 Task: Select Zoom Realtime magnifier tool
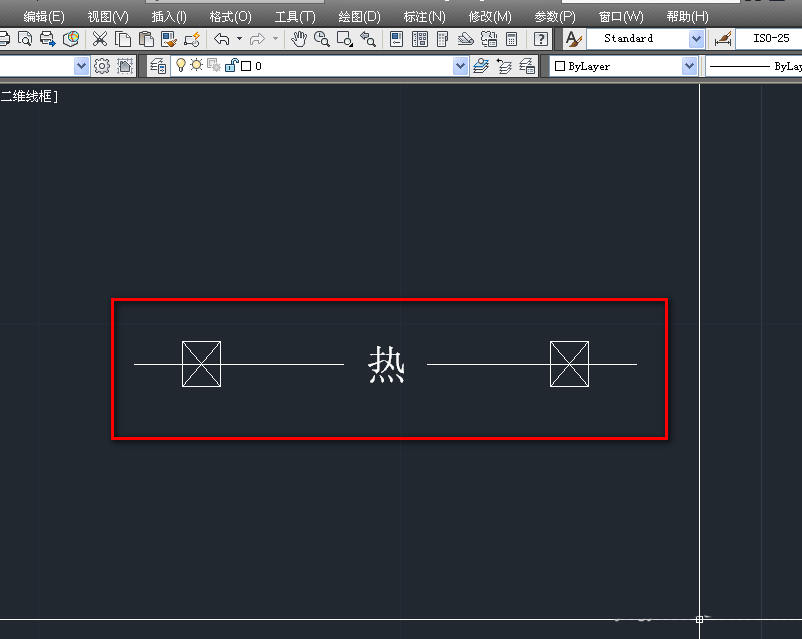click(x=321, y=39)
